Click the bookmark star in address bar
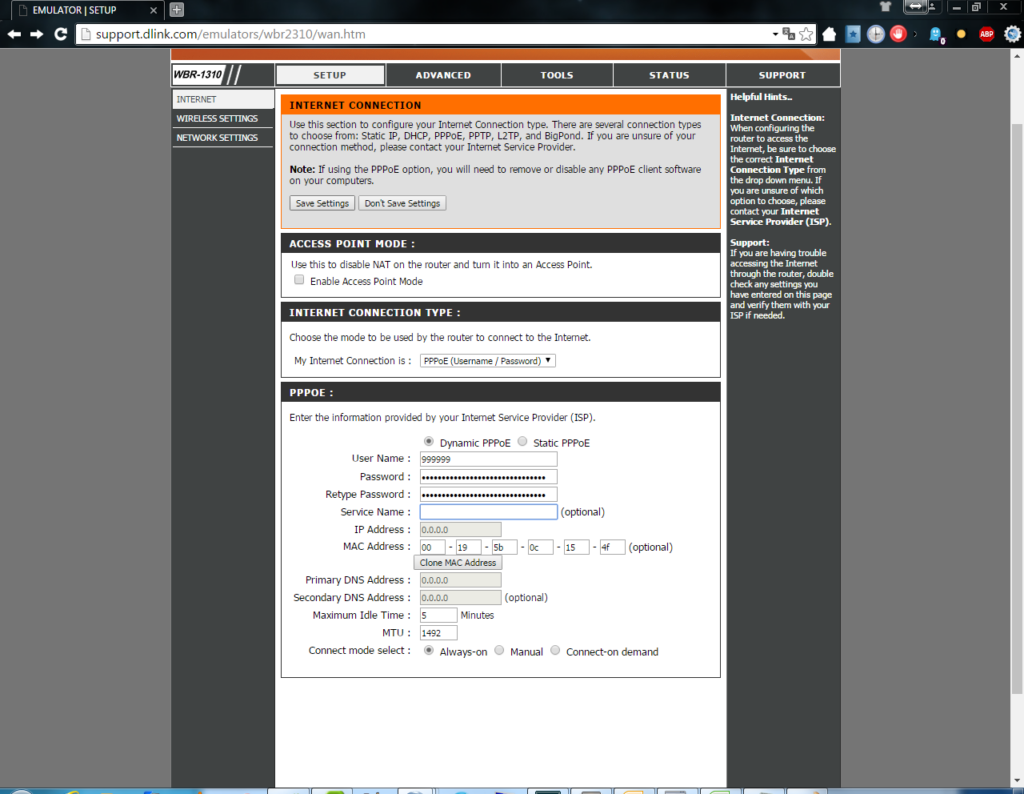 tap(806, 34)
